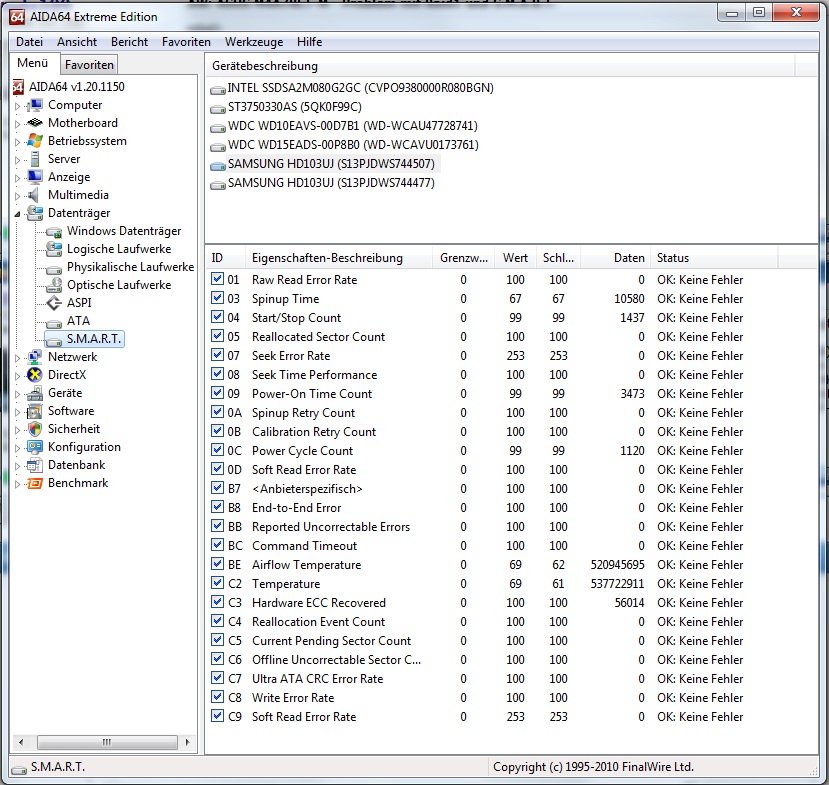Click the Geräte icon

(35, 393)
